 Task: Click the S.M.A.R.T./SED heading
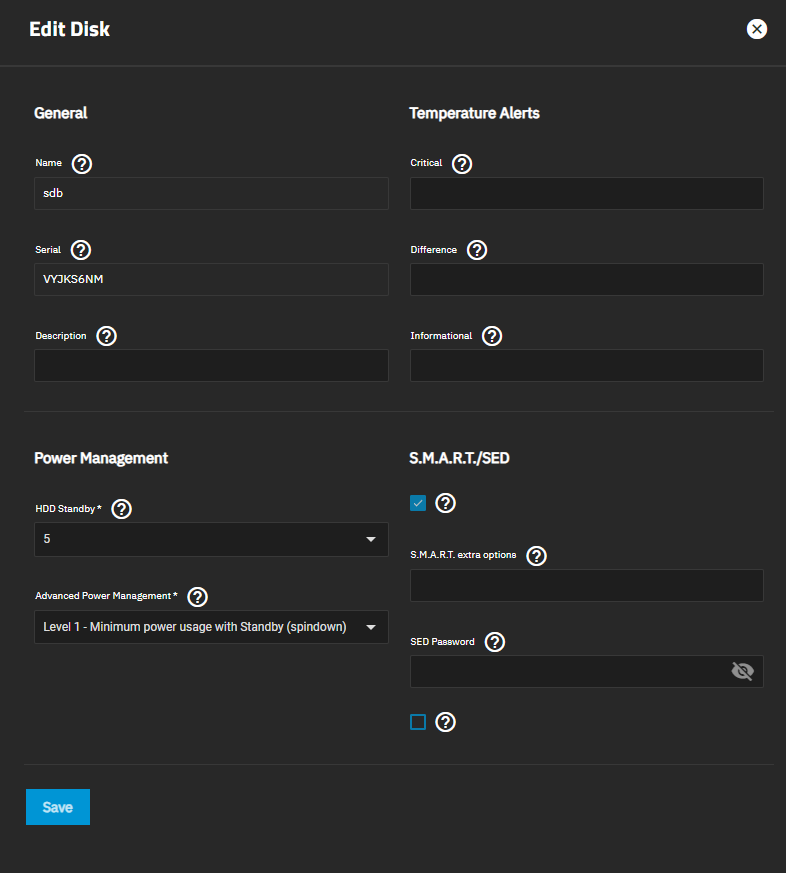(x=459, y=458)
